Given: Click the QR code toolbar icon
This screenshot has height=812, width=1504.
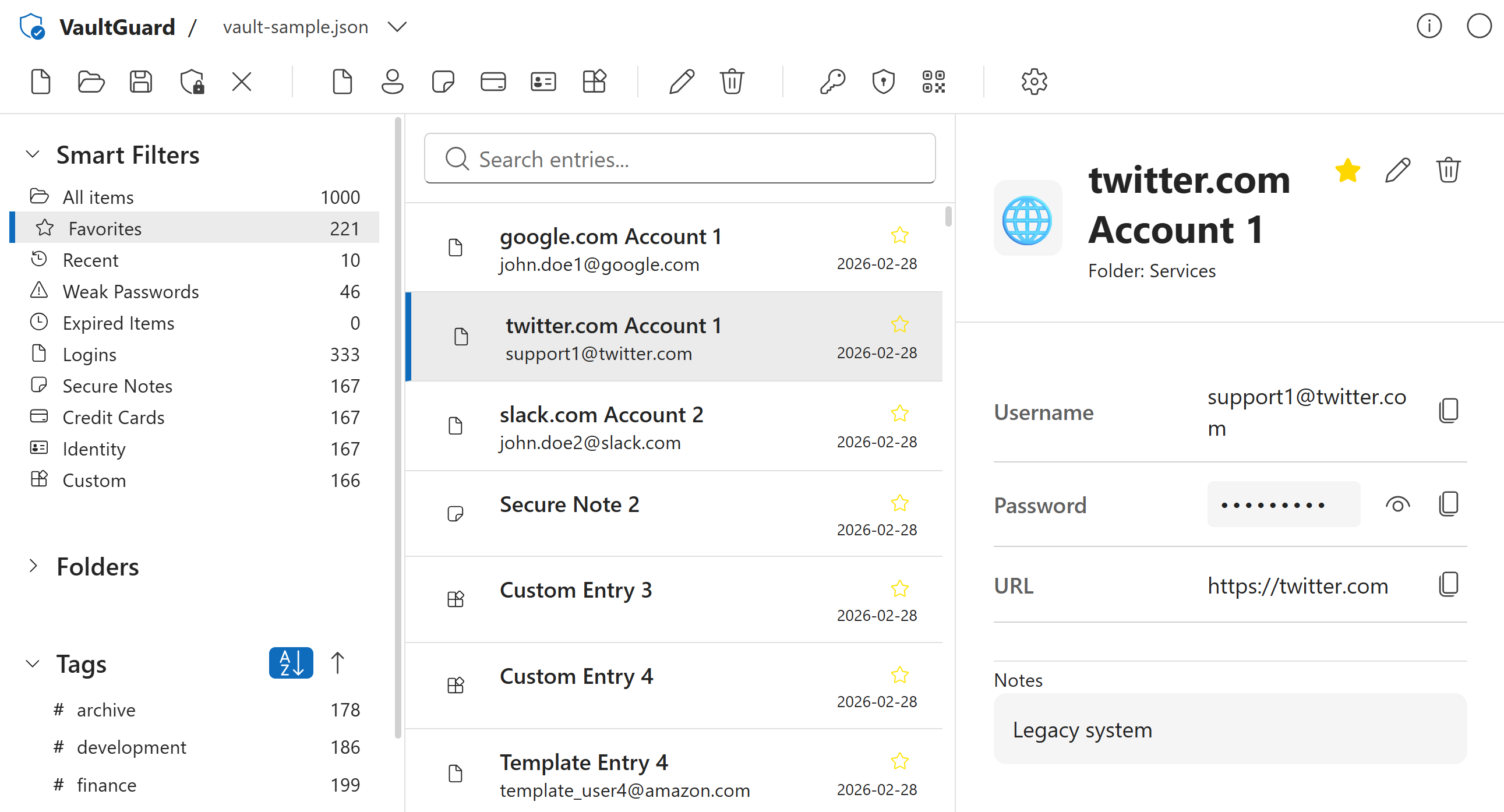Looking at the screenshot, I should coord(933,82).
